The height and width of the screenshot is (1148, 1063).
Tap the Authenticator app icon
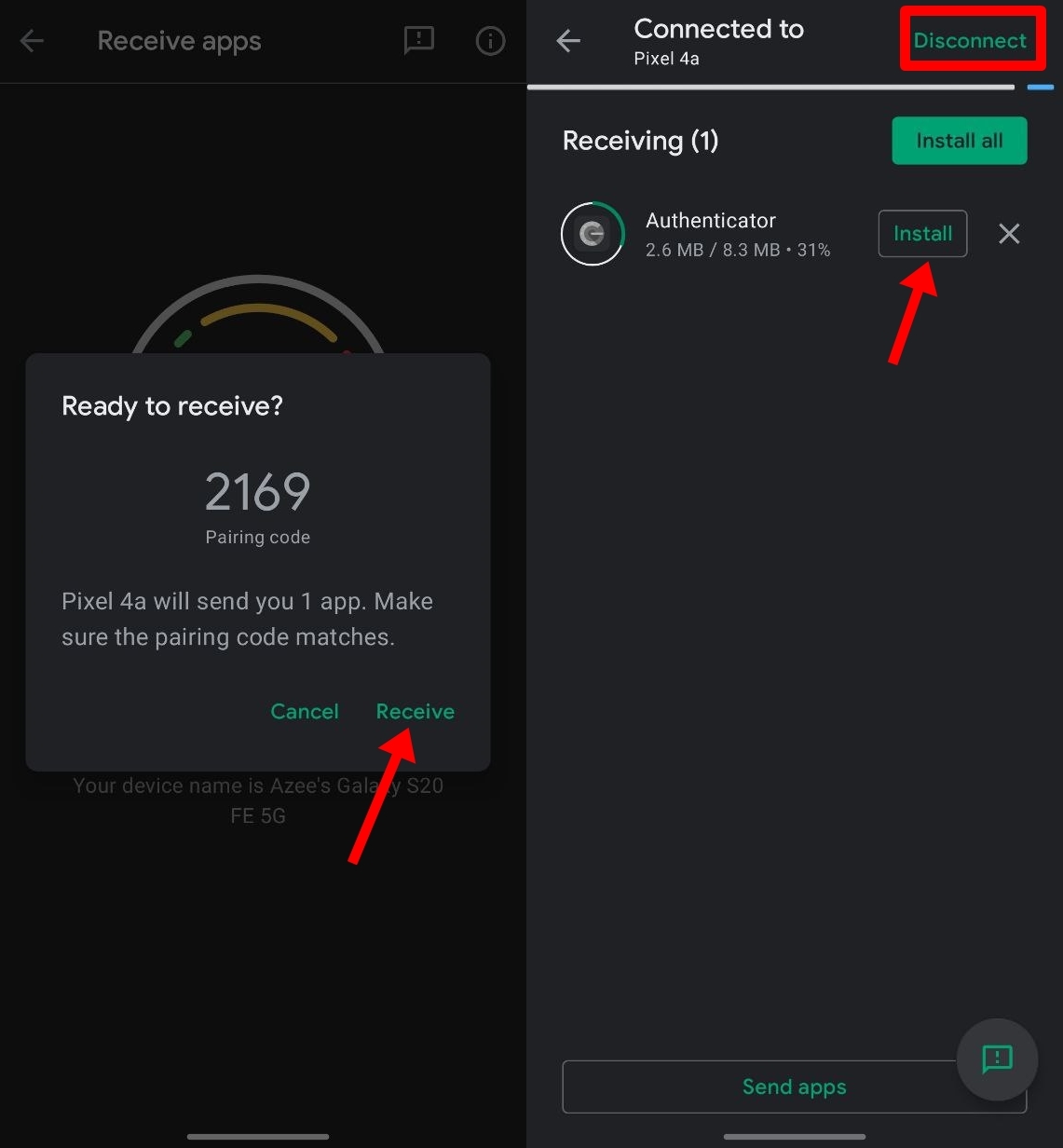pos(593,234)
